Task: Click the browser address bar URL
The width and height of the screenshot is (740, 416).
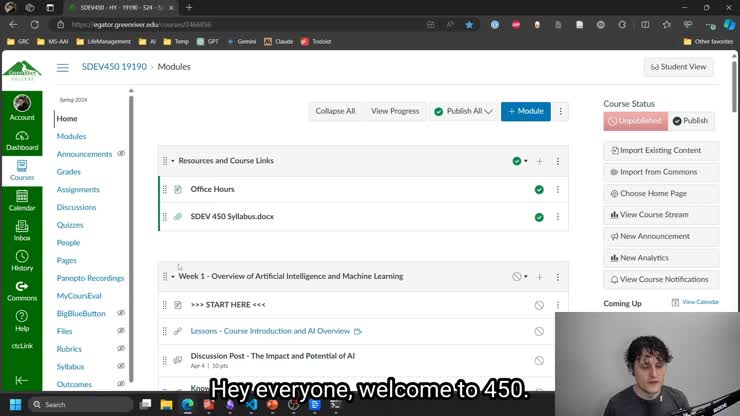Action: [x=240, y=24]
